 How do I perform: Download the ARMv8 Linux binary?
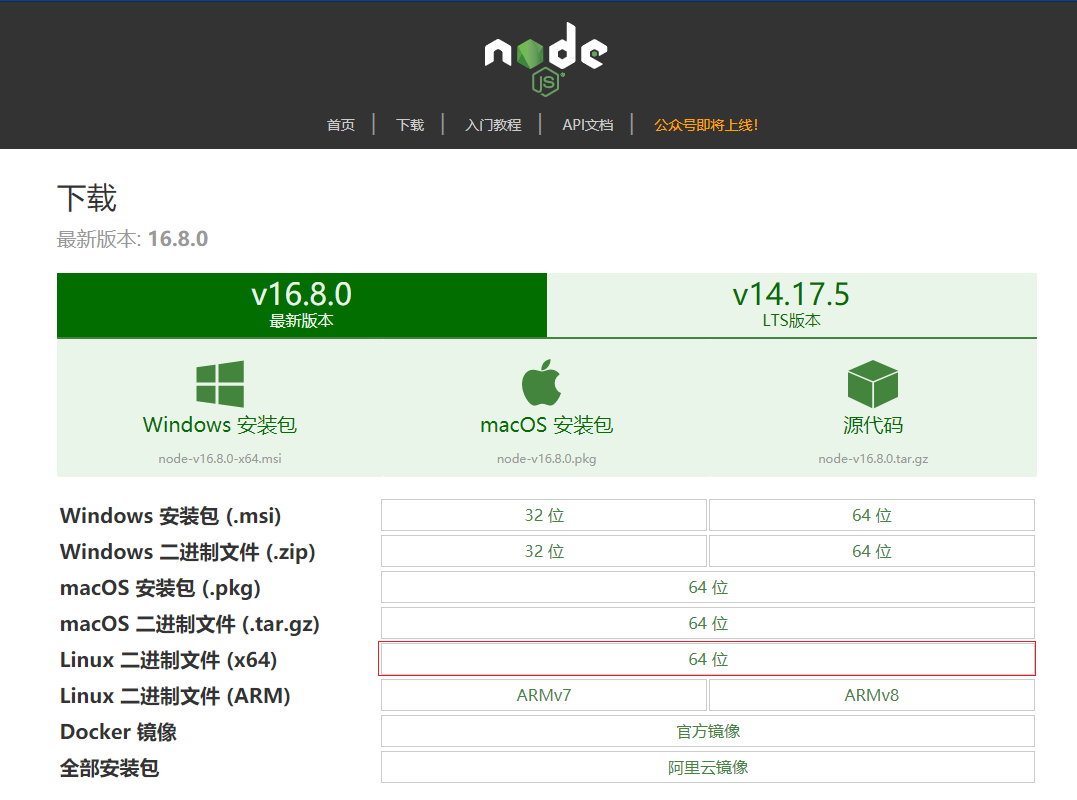tap(871, 694)
